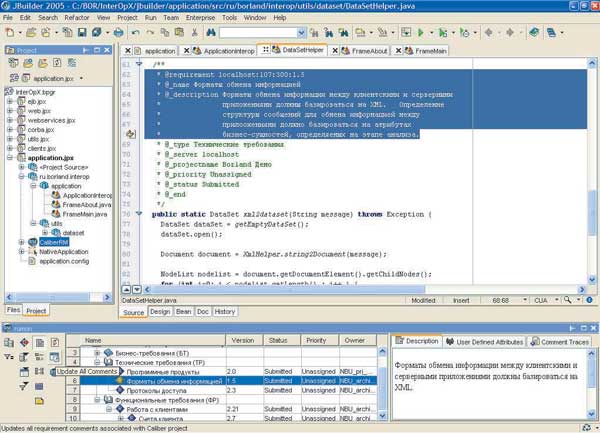
Task: Click the Find binoculars icon
Action: (211, 33)
